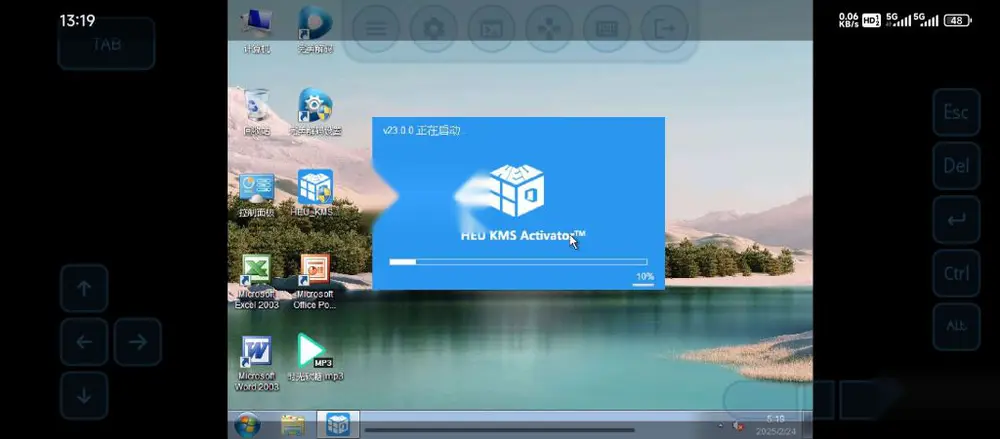Screen dimensions: 1000x439
Task: Open the Control Panel desktop icon
Action: tap(256, 194)
